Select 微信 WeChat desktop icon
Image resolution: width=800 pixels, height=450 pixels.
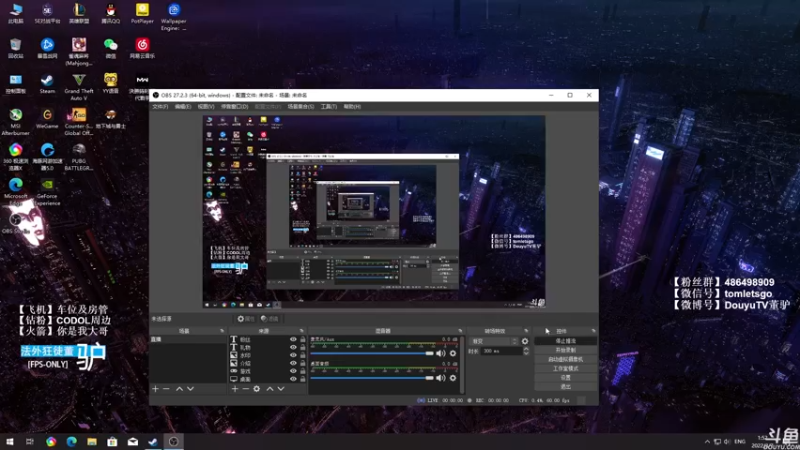110,48
